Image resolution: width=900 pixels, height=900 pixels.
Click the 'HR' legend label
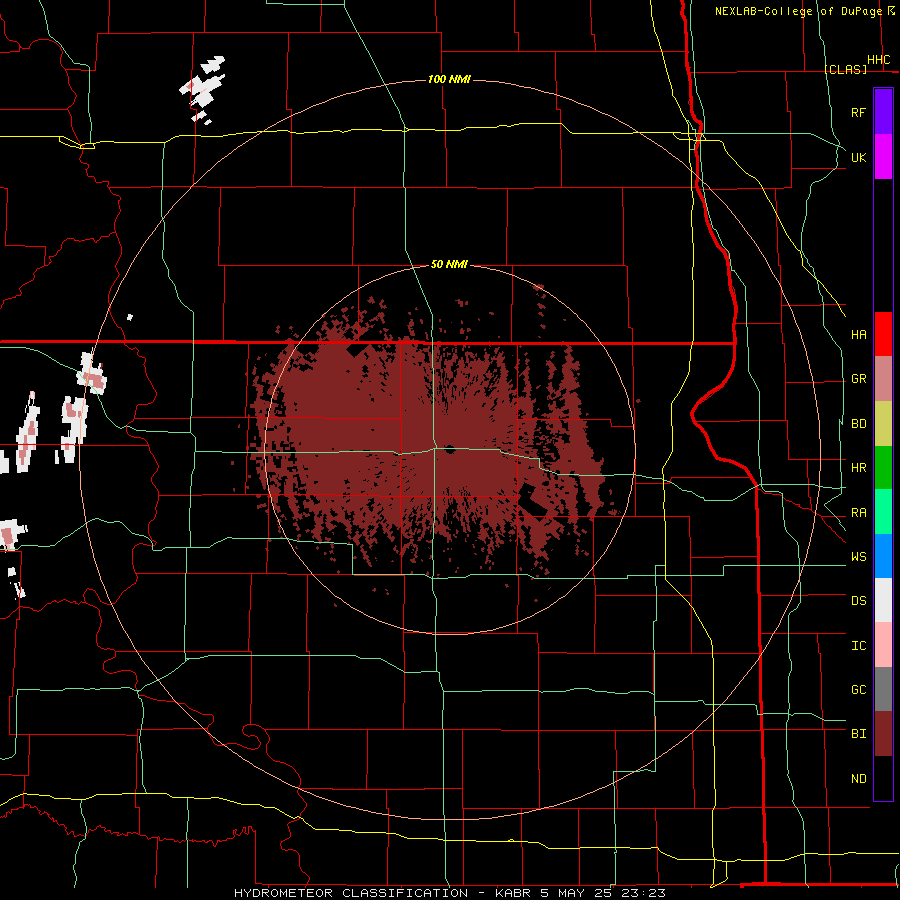(858, 468)
